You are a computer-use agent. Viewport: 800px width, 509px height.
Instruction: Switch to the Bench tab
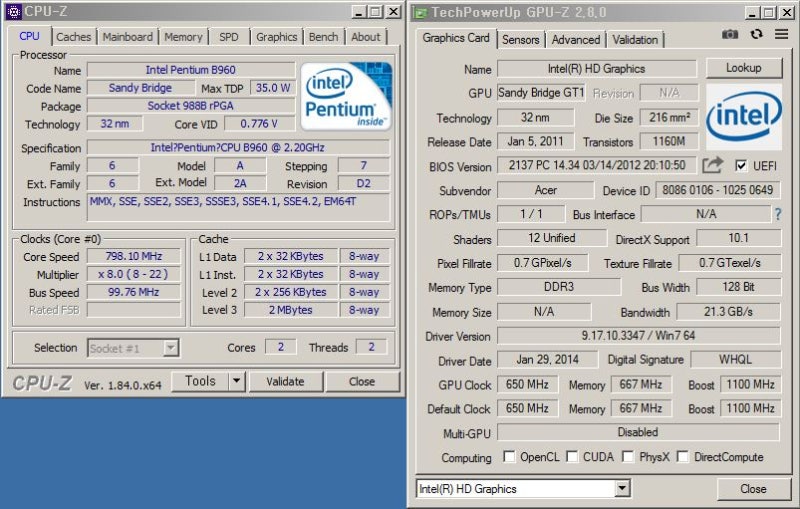pos(323,37)
